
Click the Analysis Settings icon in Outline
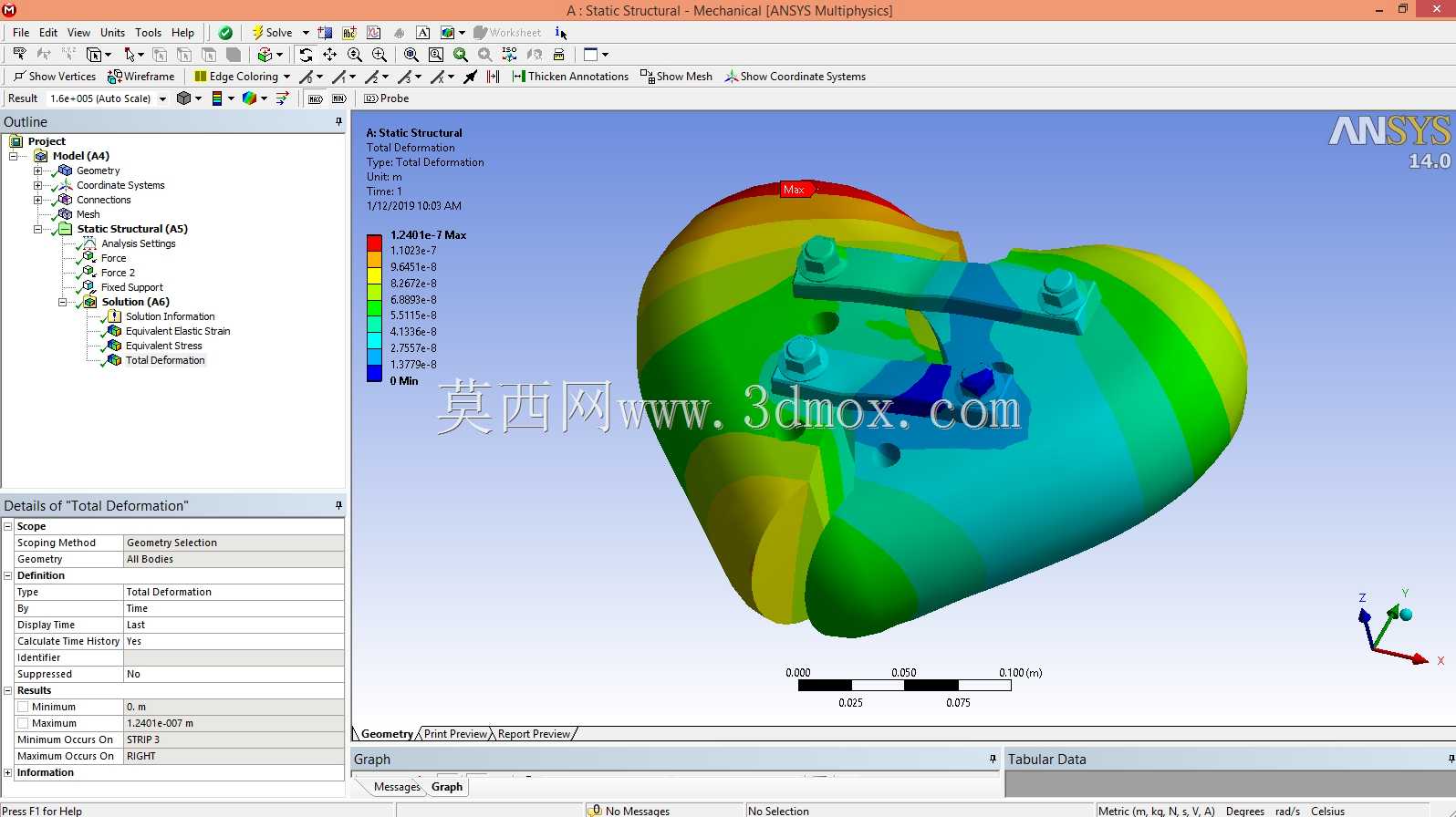pyautogui.click(x=89, y=243)
